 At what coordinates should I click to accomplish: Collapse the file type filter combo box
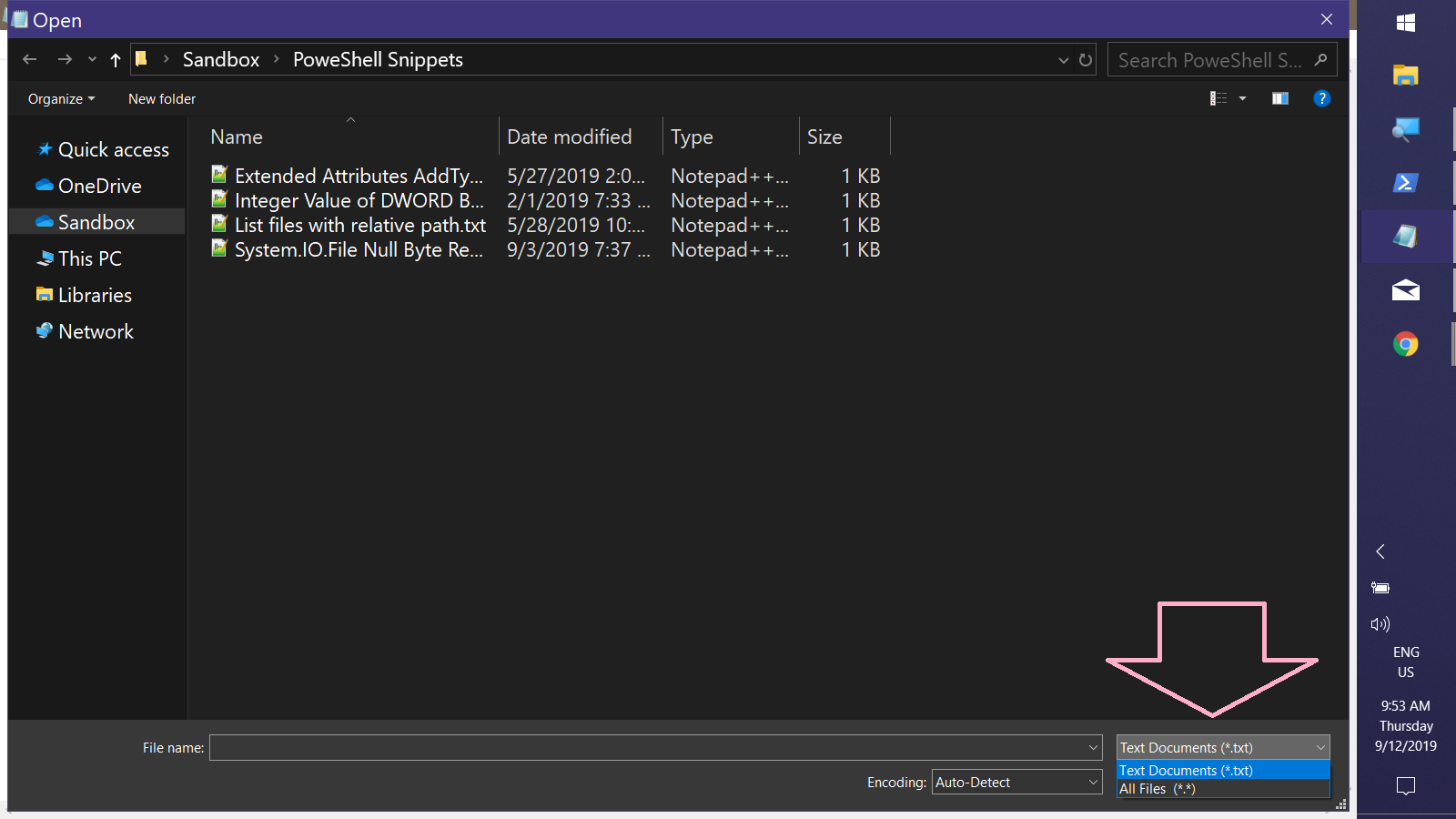(x=1223, y=748)
